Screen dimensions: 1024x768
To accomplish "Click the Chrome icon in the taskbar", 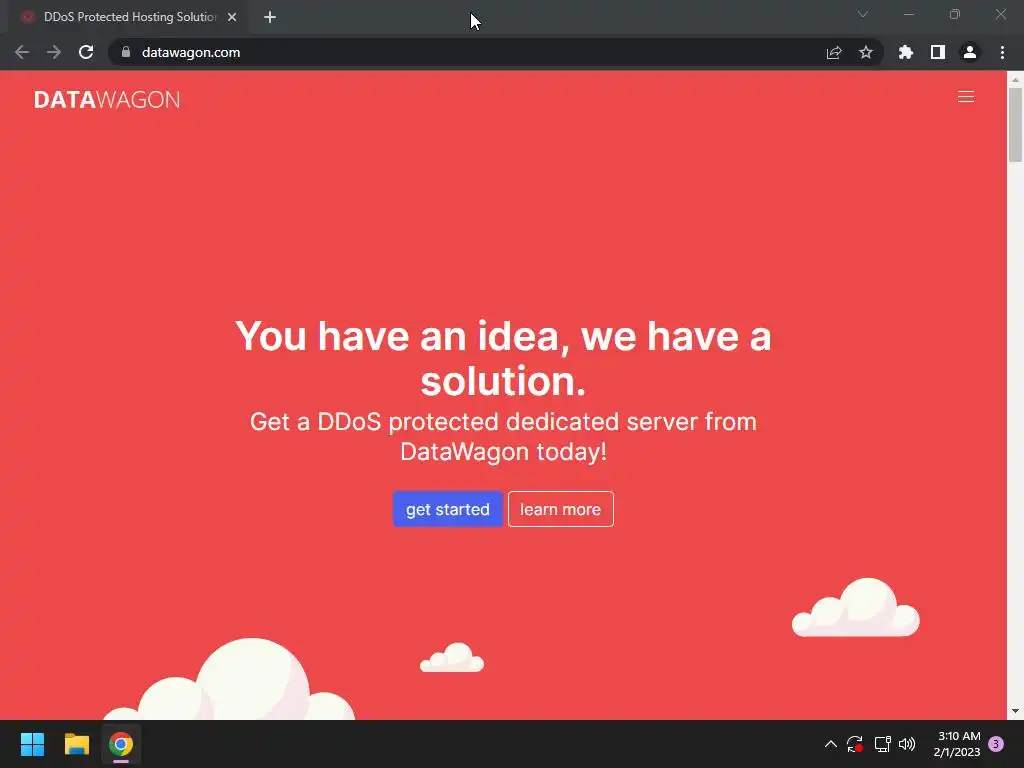I will pyautogui.click(x=121, y=744).
